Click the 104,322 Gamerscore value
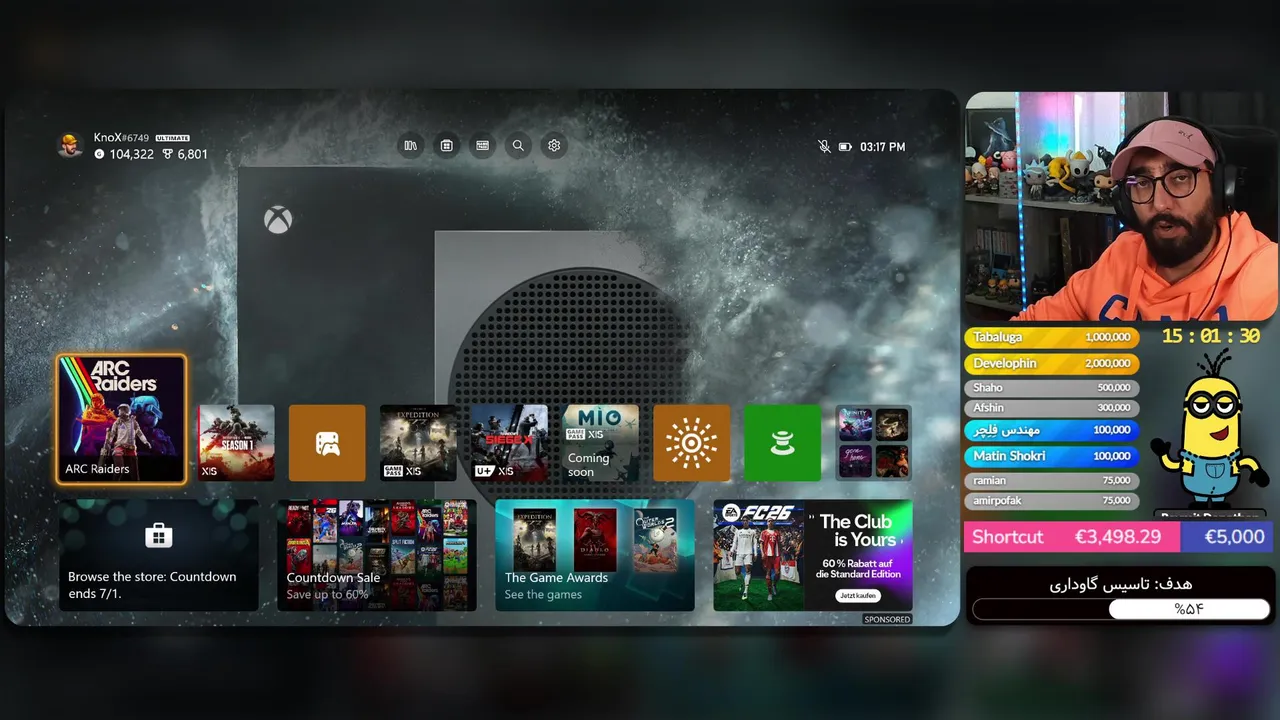Image resolution: width=1280 pixels, height=720 pixels. [x=131, y=155]
